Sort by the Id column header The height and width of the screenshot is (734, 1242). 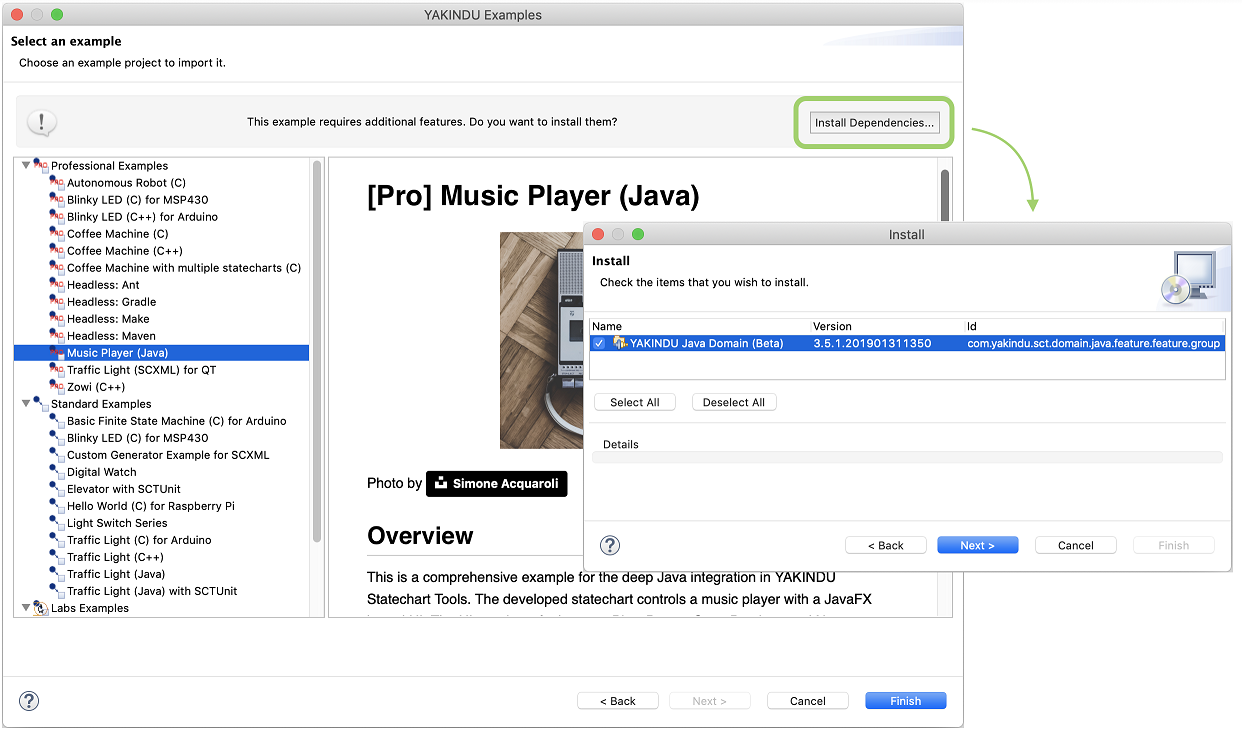point(1095,326)
